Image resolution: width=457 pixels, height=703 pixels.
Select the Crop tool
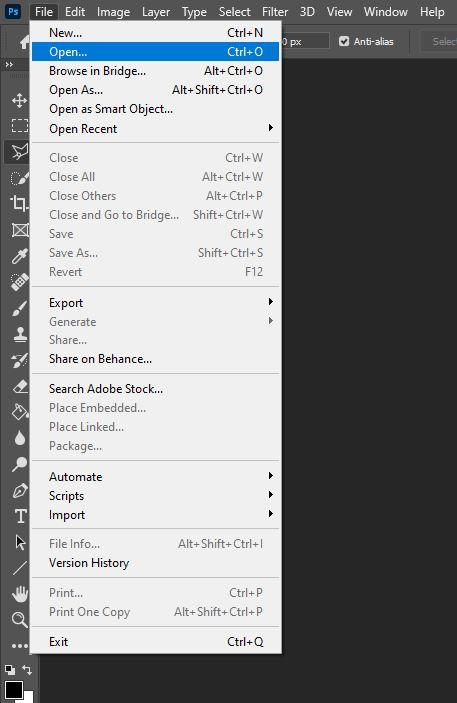coord(19,204)
